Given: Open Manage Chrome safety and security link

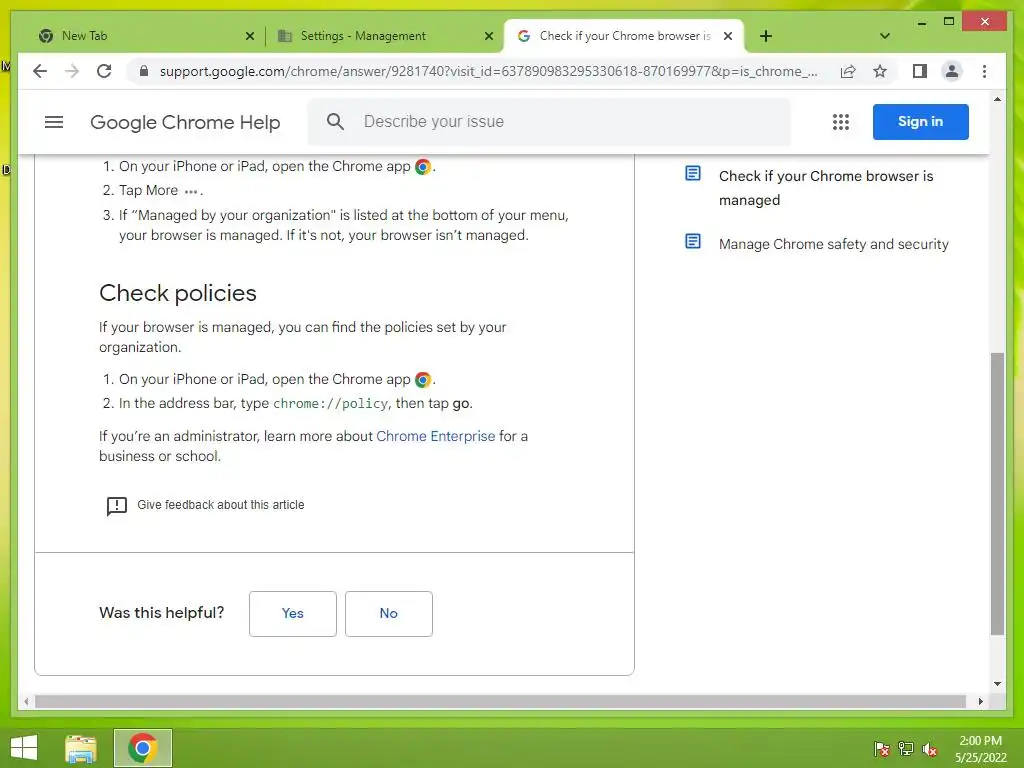Looking at the screenshot, I should click(x=833, y=244).
